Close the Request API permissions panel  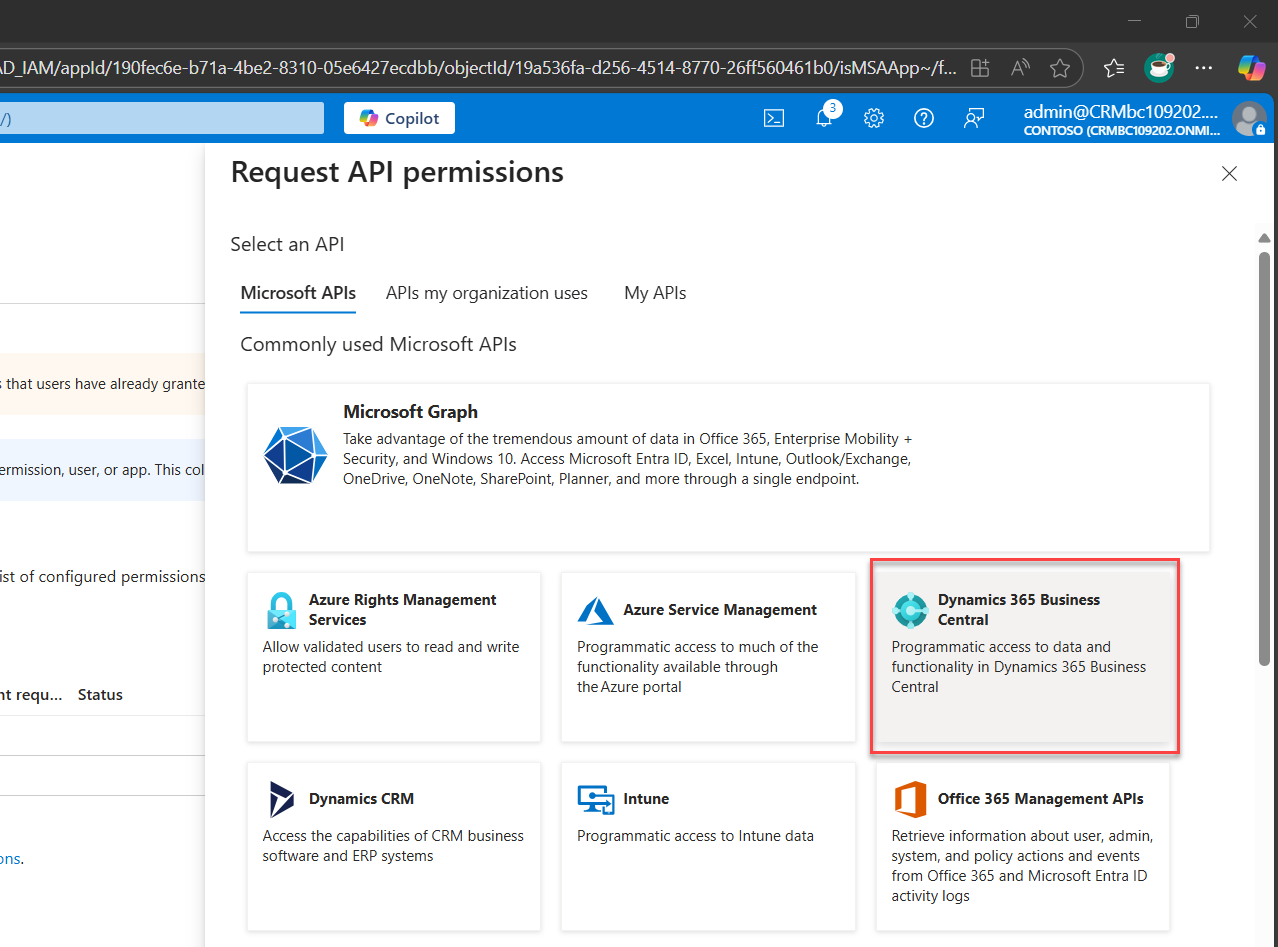pyautogui.click(x=1229, y=174)
